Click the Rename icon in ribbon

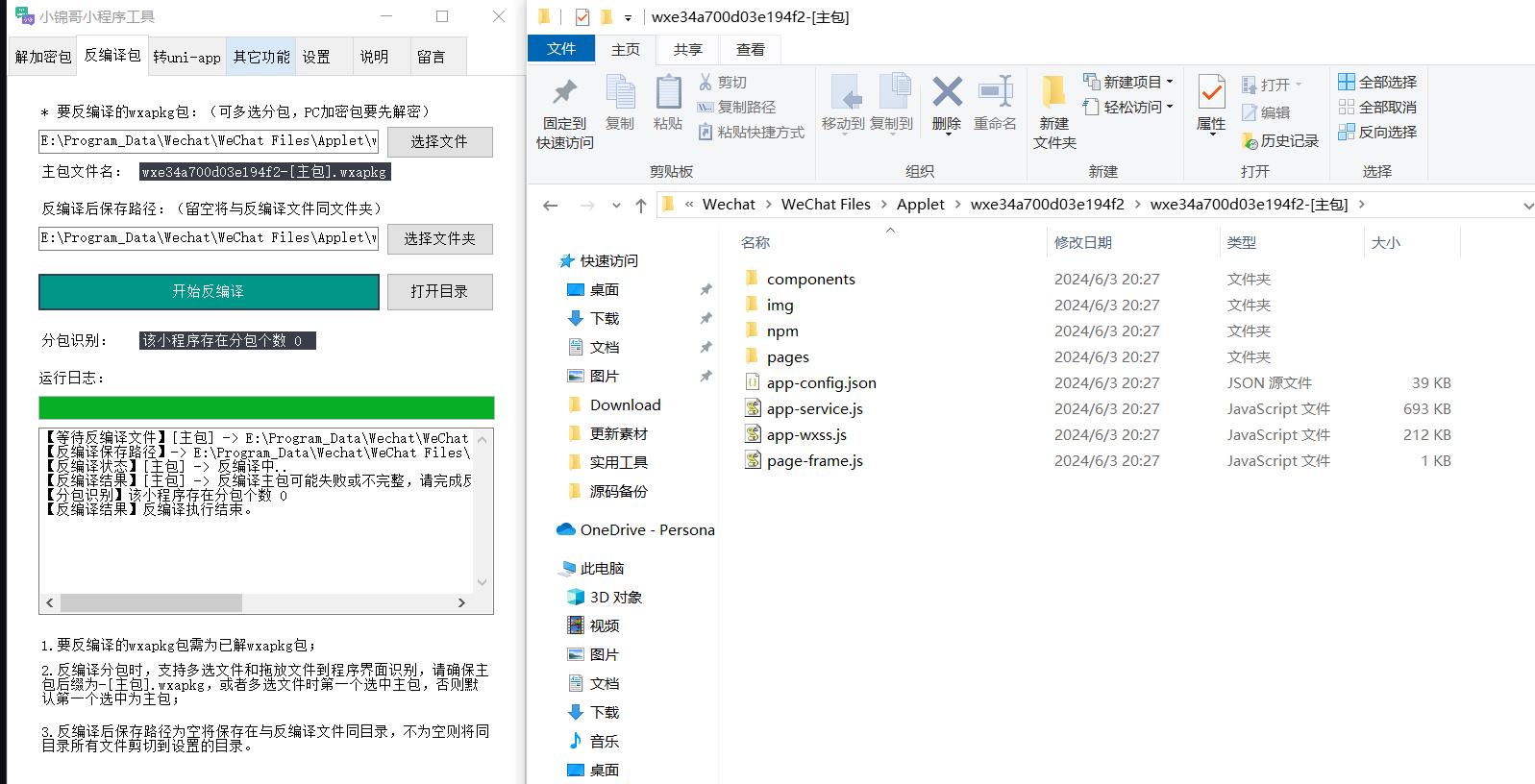tap(995, 103)
